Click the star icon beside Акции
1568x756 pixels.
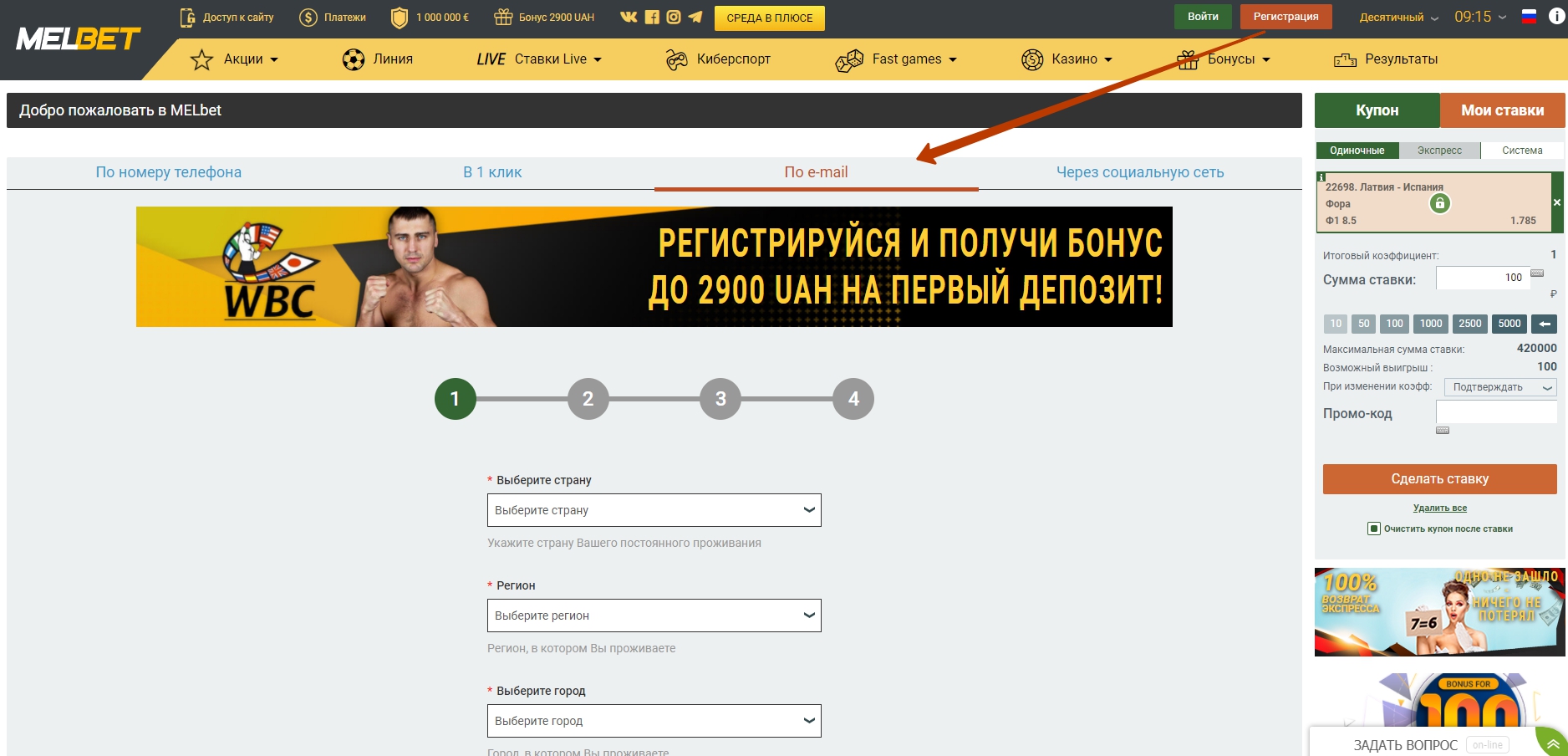[x=201, y=59]
